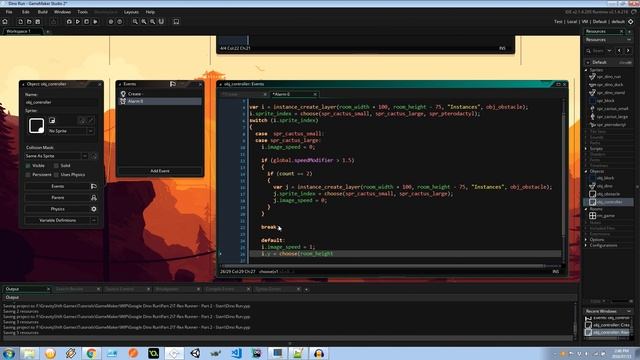This screenshot has height=360, width=640.
Task: Collapse the Sprites folder in Resources
Action: (x=587, y=70)
